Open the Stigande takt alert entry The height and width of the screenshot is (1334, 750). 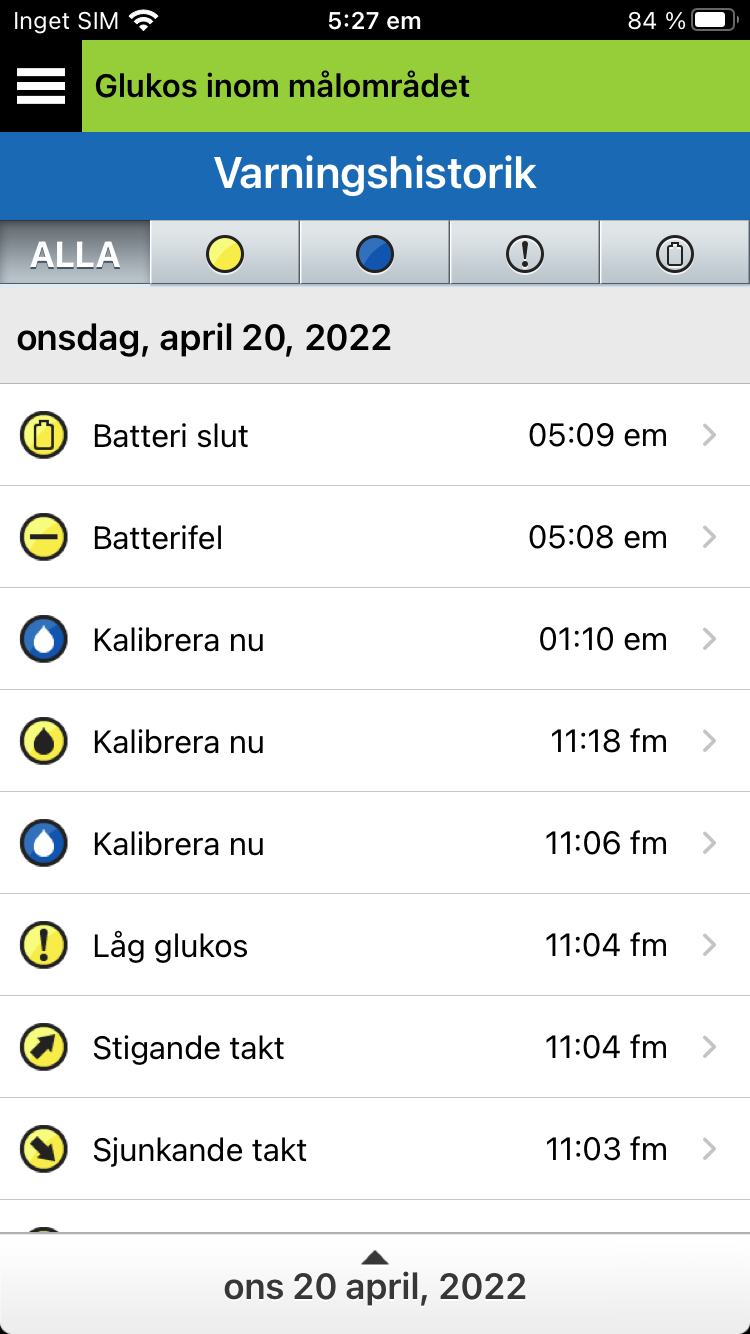tap(375, 1048)
